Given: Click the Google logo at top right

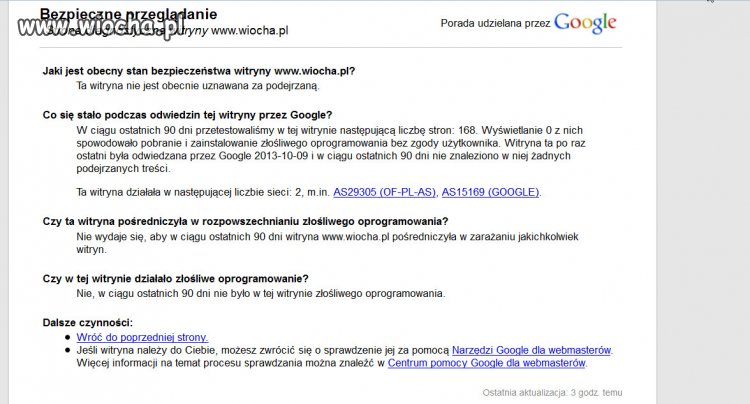Looking at the screenshot, I should coord(585,23).
